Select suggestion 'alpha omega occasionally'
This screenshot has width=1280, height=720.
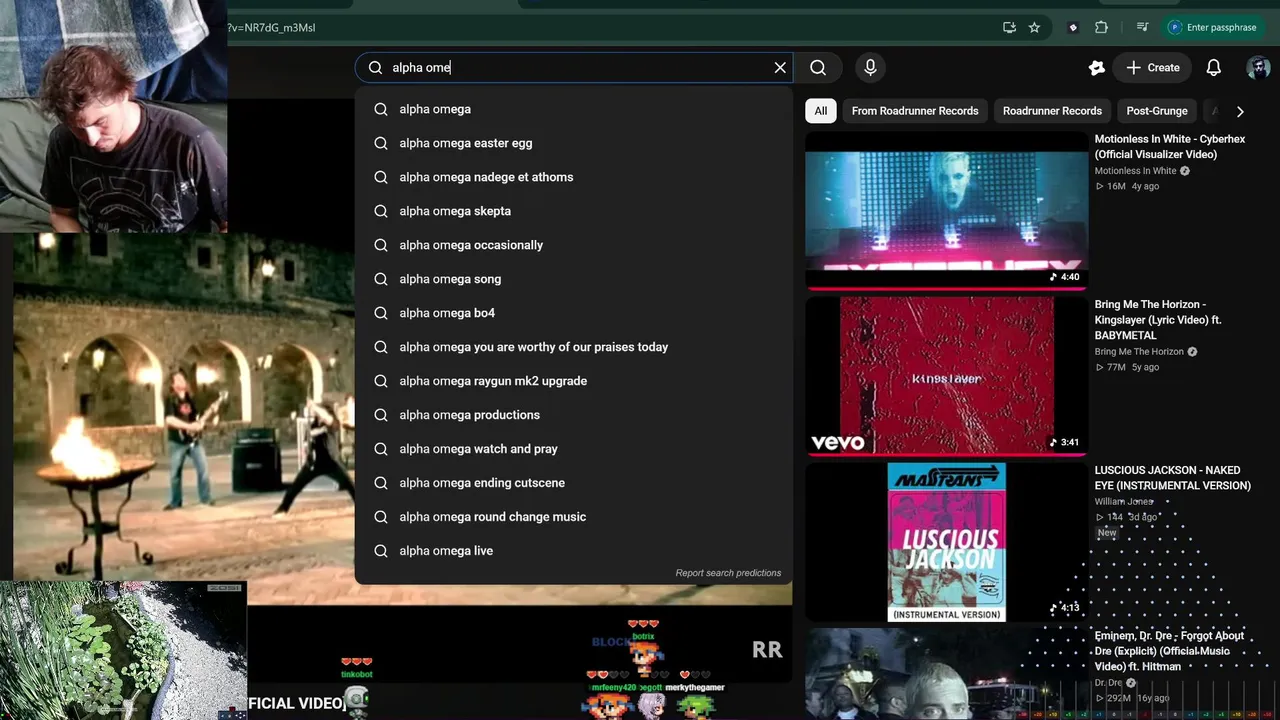pos(573,245)
